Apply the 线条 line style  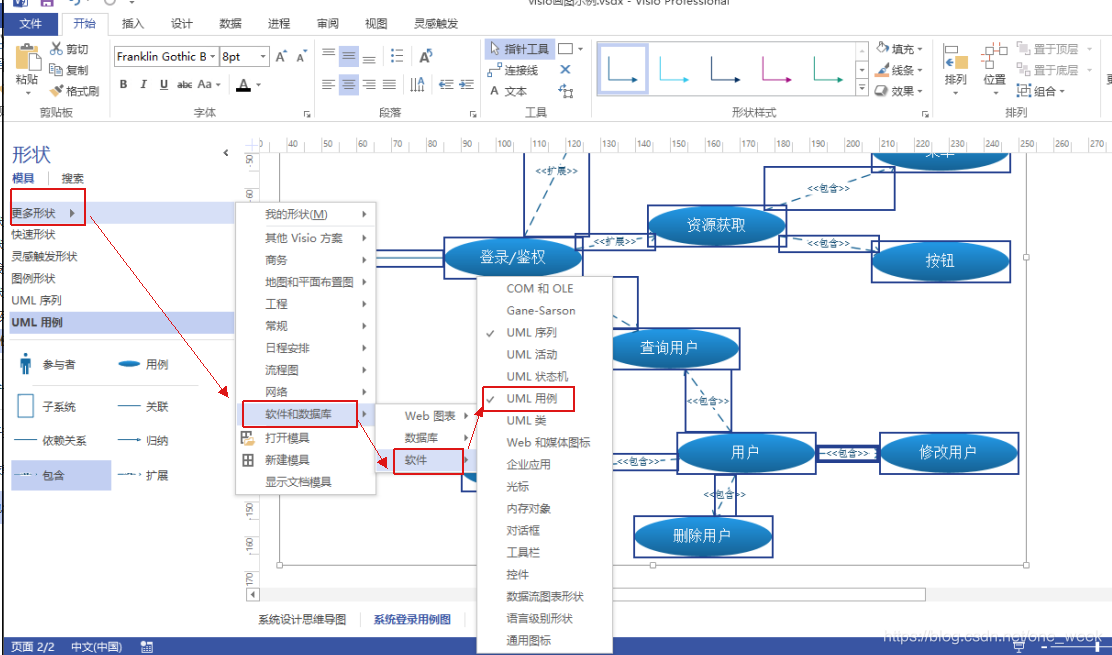pyautogui.click(x=901, y=69)
